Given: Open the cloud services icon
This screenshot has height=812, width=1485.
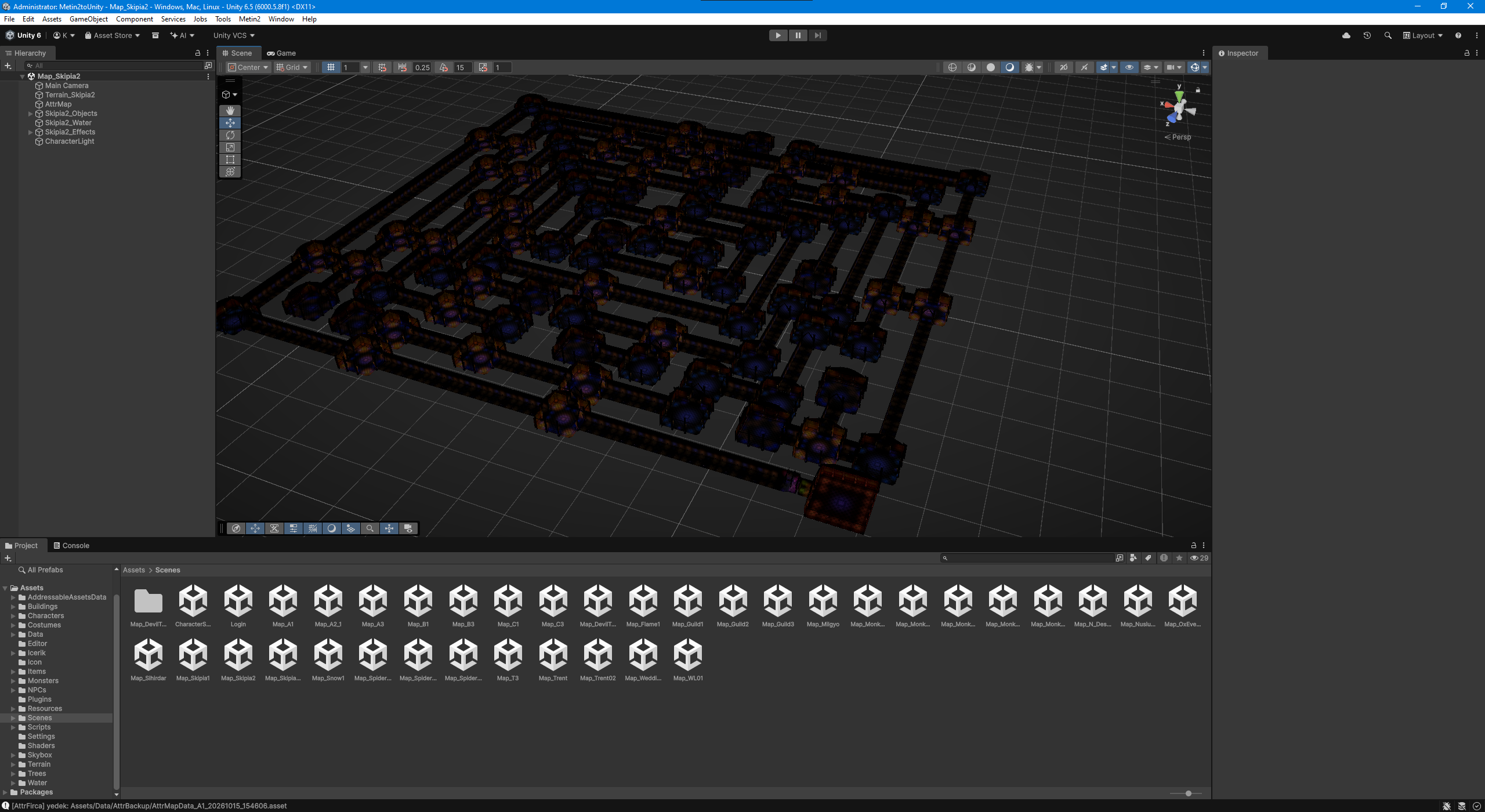Looking at the screenshot, I should point(1346,35).
